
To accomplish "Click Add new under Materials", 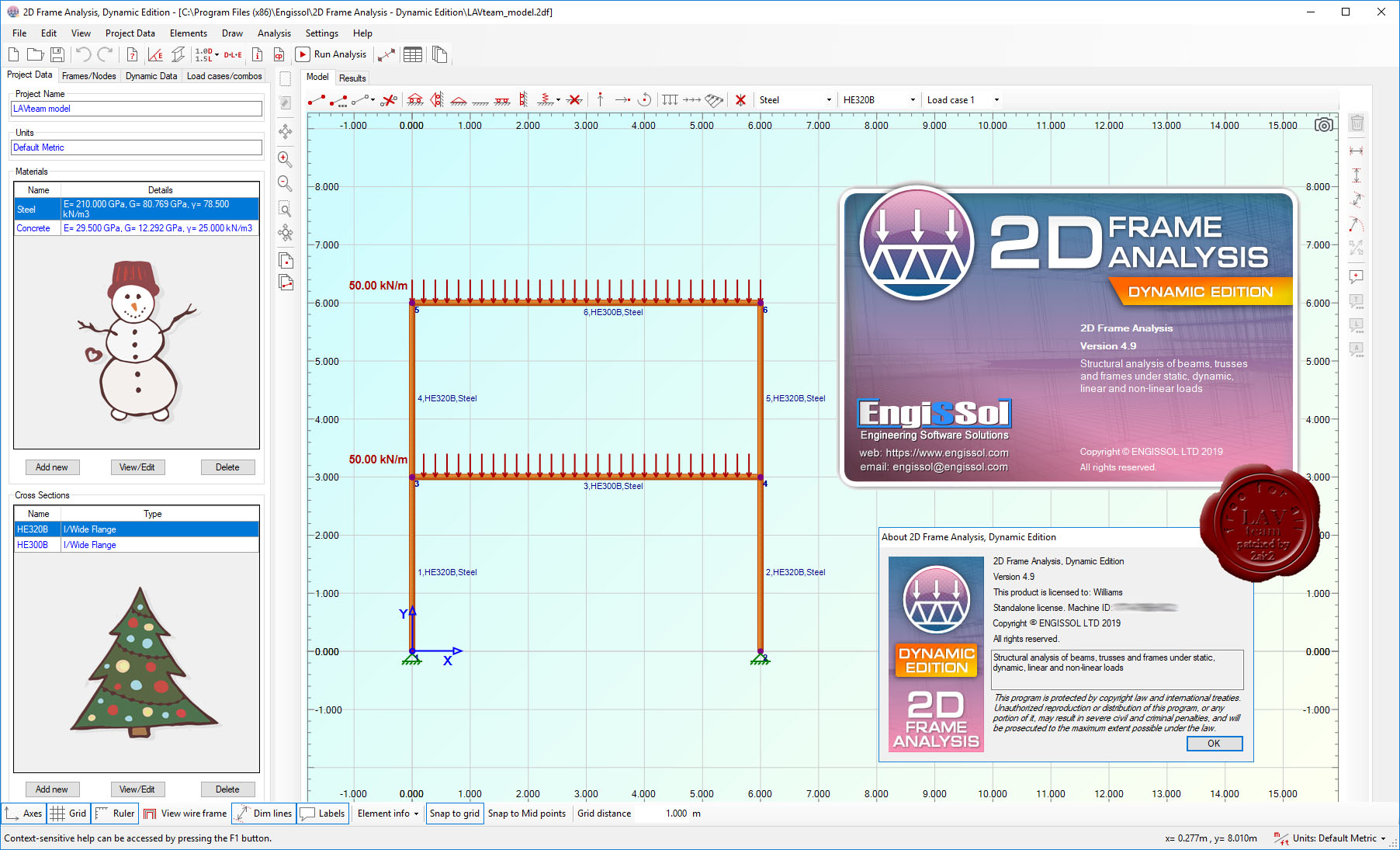I will (52, 467).
